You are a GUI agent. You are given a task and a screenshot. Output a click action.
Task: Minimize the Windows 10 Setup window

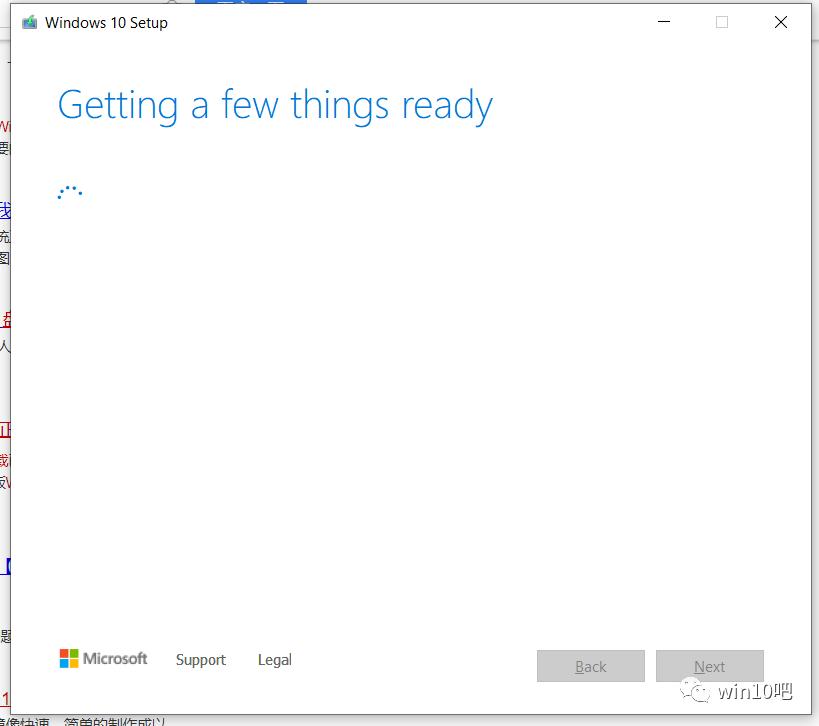point(664,22)
